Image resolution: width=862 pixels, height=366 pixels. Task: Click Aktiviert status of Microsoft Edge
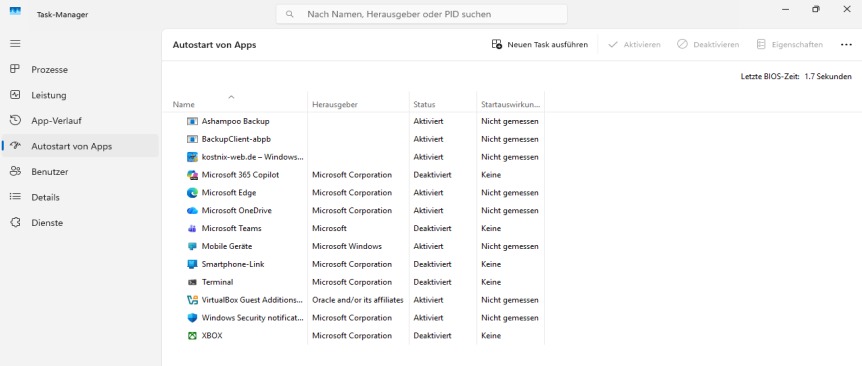tap(428, 193)
